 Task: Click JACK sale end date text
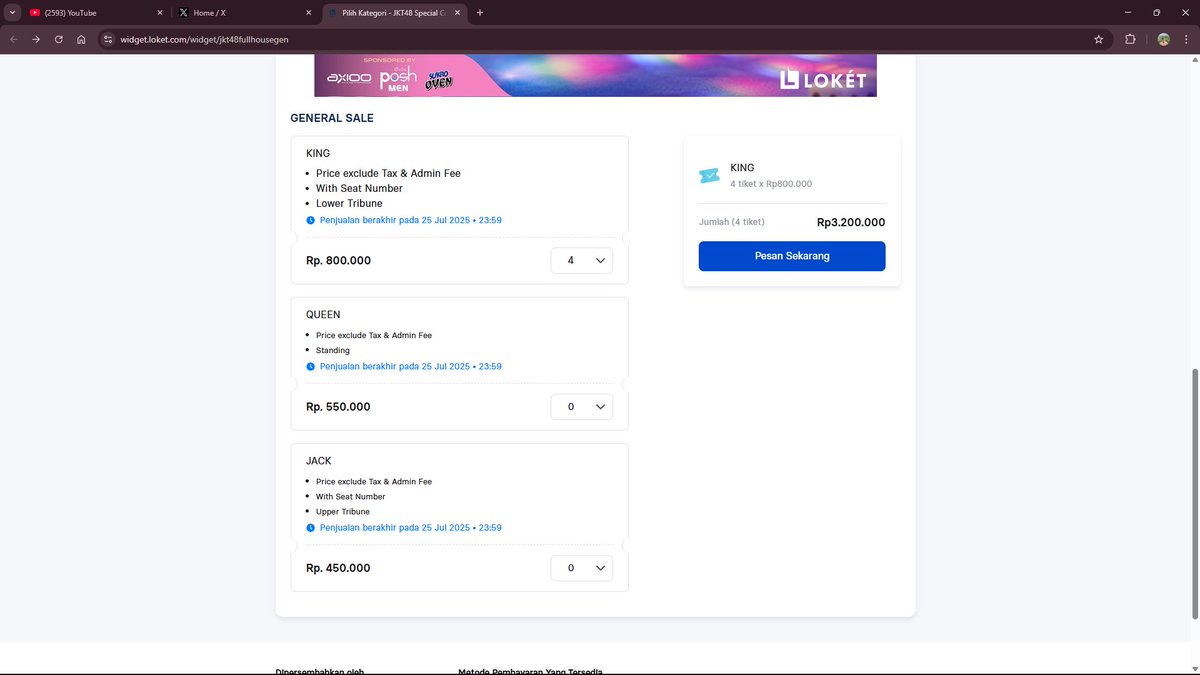point(411,528)
